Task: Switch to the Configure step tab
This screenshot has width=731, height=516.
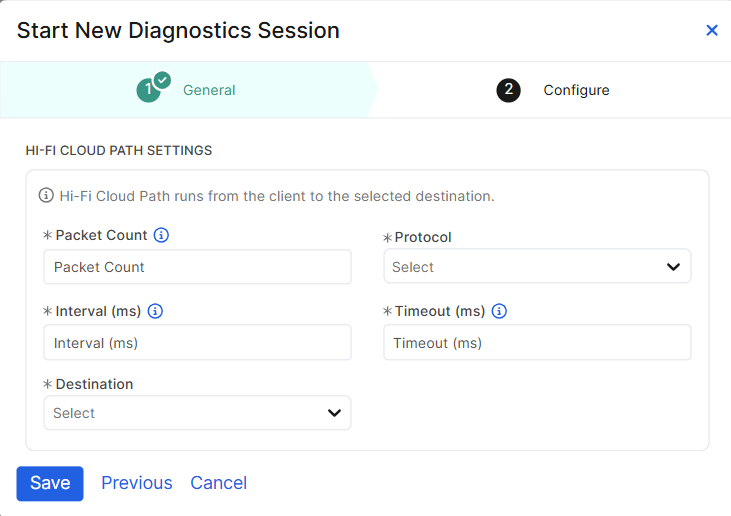Action: [x=576, y=90]
